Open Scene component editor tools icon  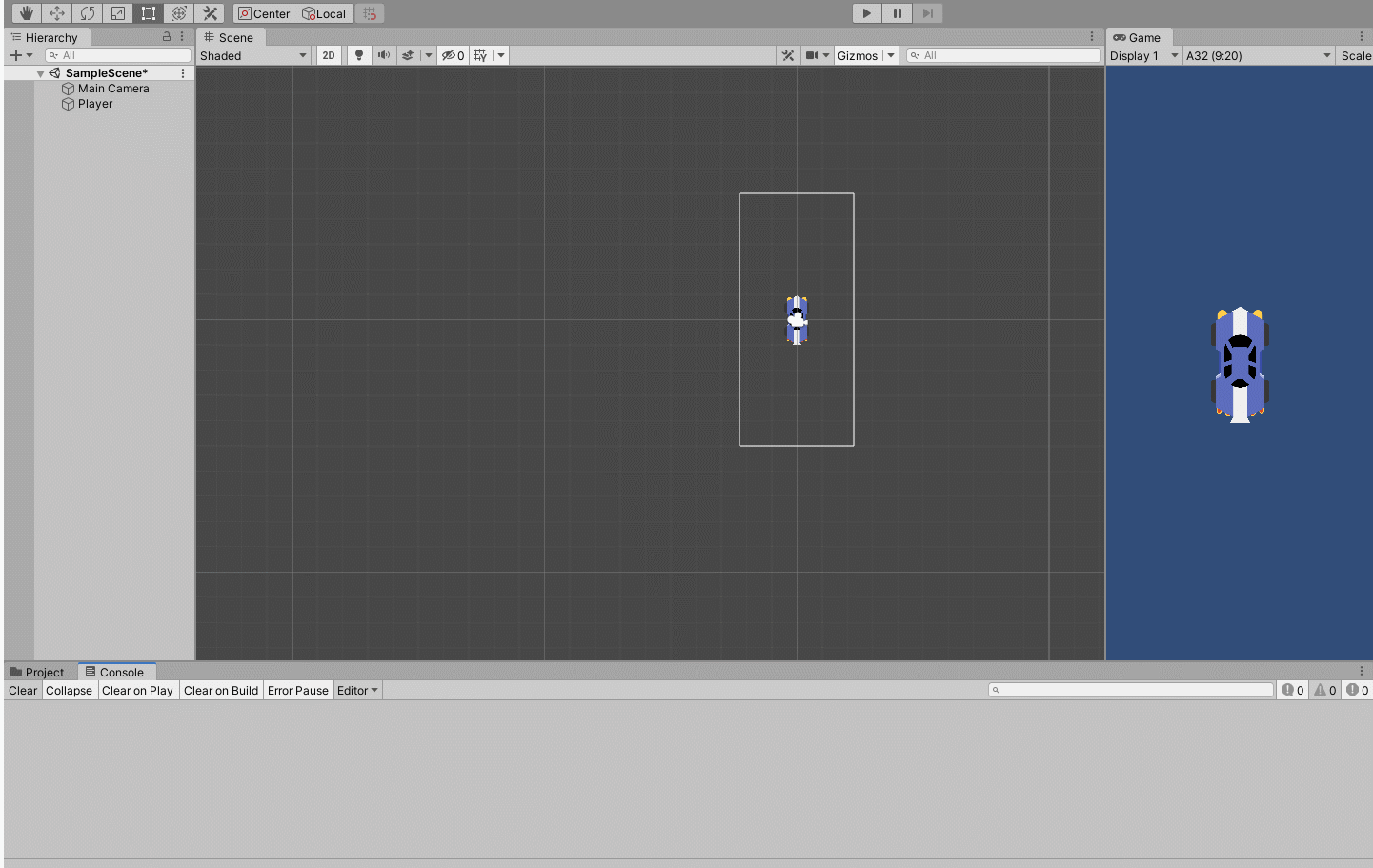click(788, 55)
